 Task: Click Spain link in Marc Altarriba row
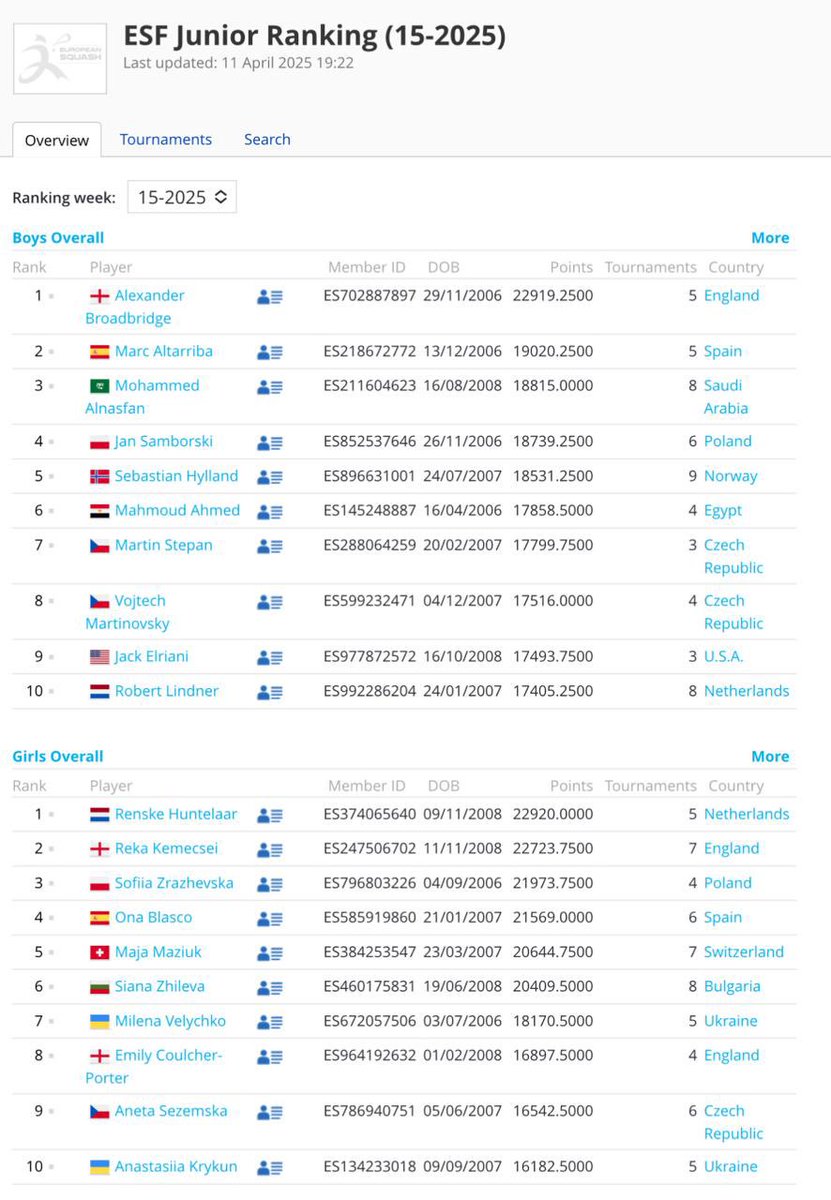(x=723, y=351)
